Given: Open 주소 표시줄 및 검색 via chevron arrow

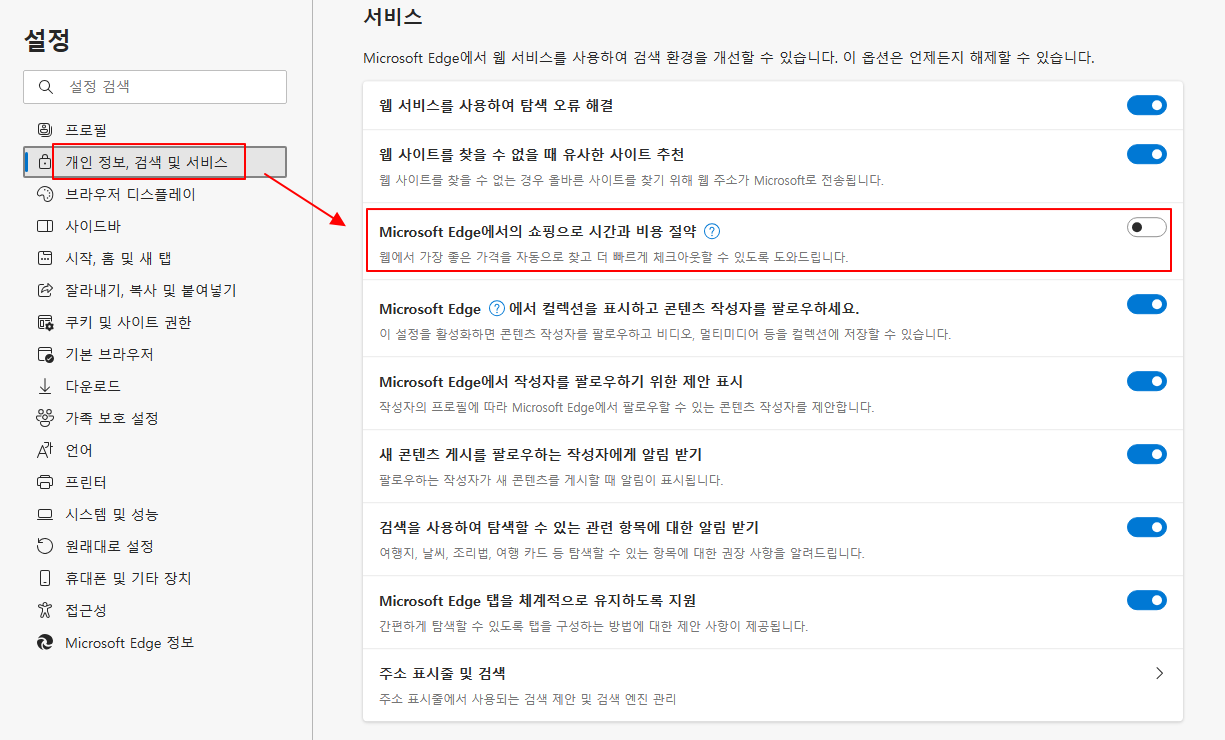Looking at the screenshot, I should pyautogui.click(x=1159, y=673).
